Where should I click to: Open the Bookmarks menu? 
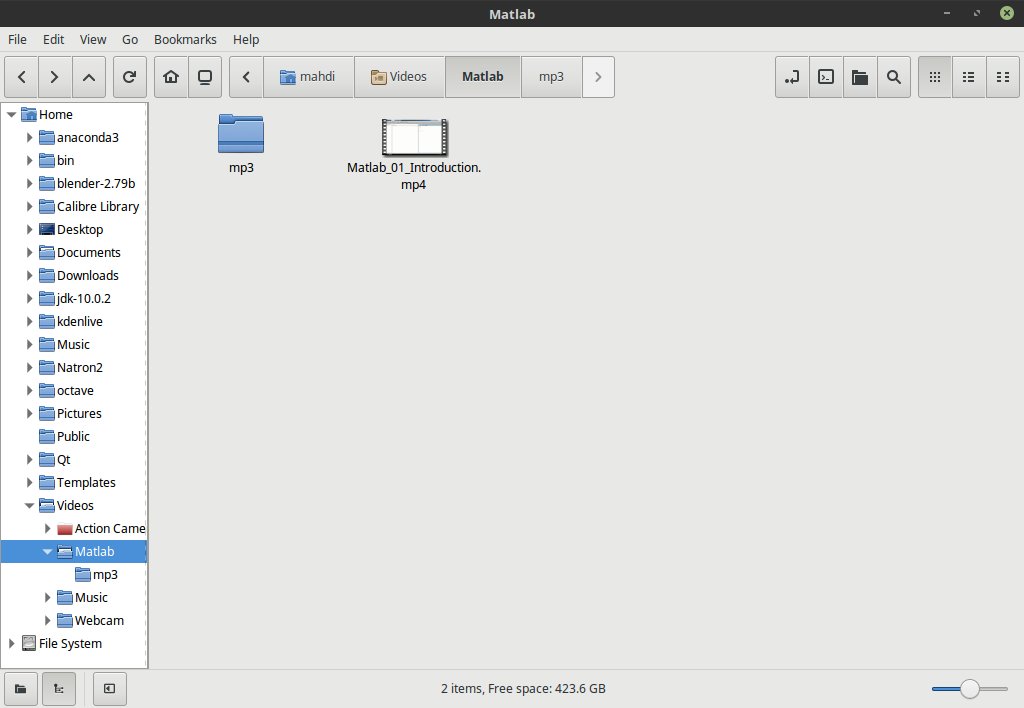click(x=185, y=39)
